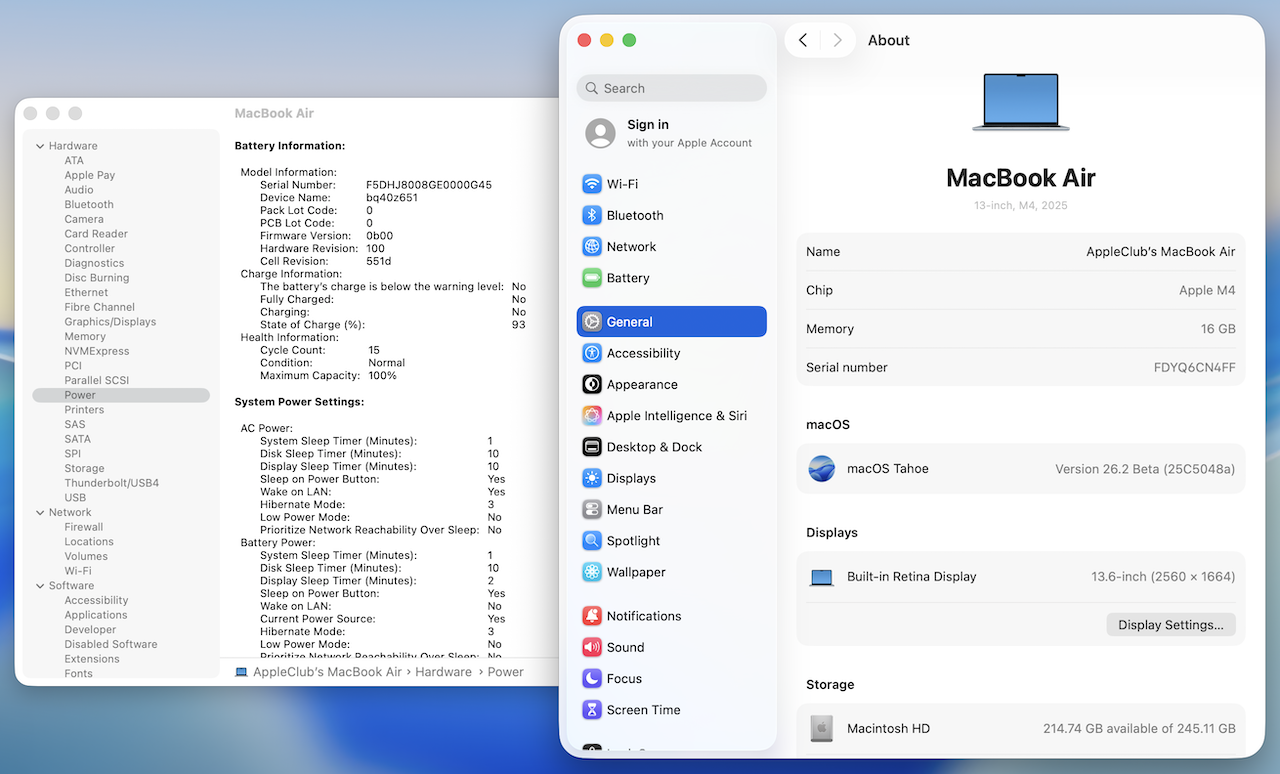
Task: Open the Wallpaper settings icon
Action: click(592, 572)
